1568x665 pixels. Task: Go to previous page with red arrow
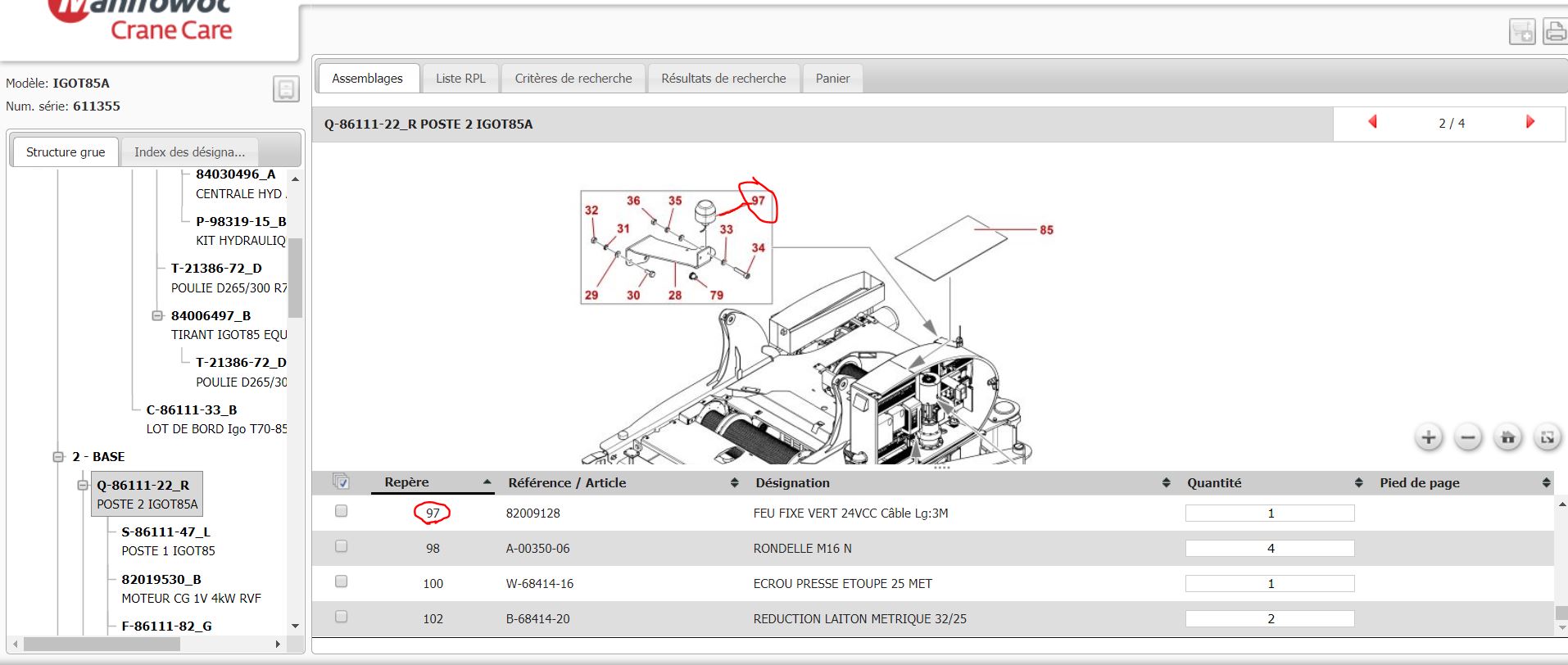pos(1372,122)
